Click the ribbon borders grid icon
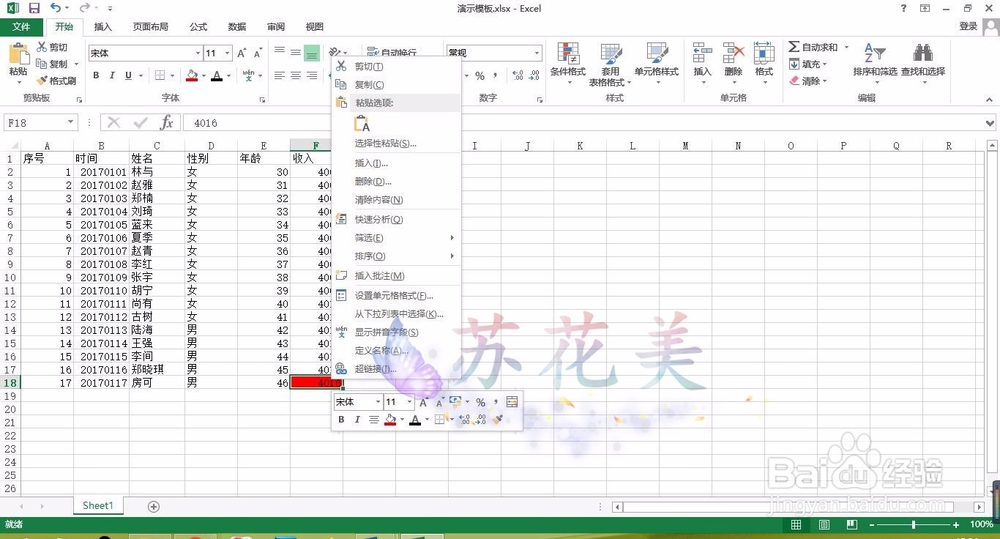Image resolution: width=1000 pixels, height=539 pixels. (160, 75)
